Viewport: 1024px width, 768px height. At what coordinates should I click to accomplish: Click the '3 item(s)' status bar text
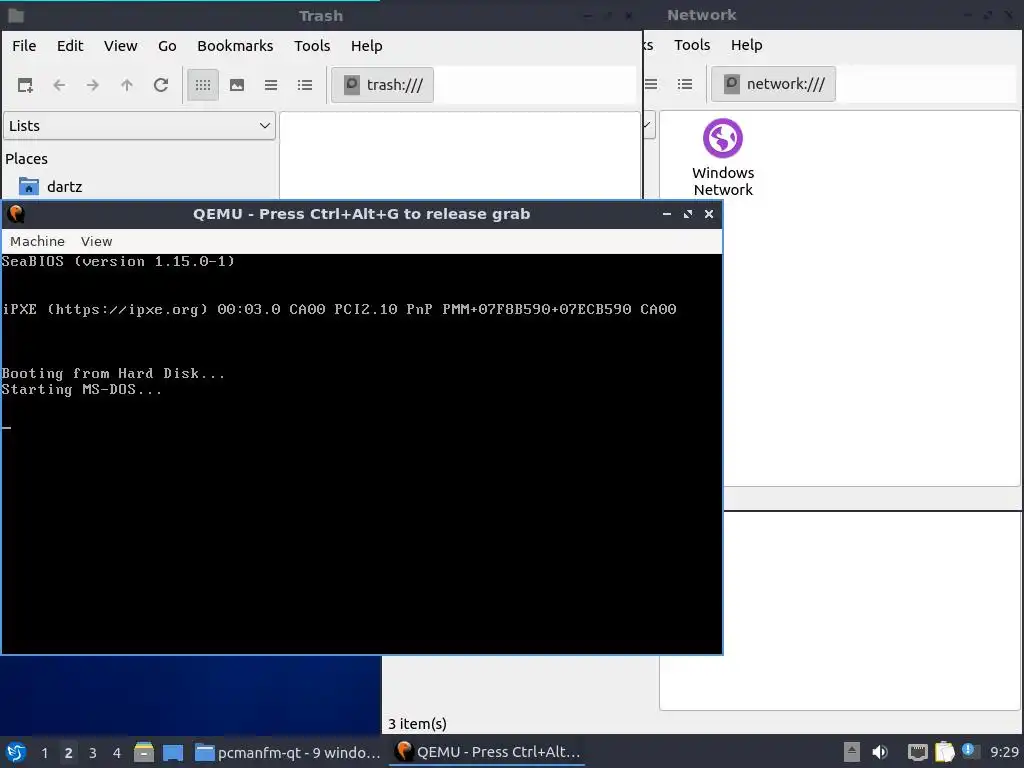pos(417,724)
